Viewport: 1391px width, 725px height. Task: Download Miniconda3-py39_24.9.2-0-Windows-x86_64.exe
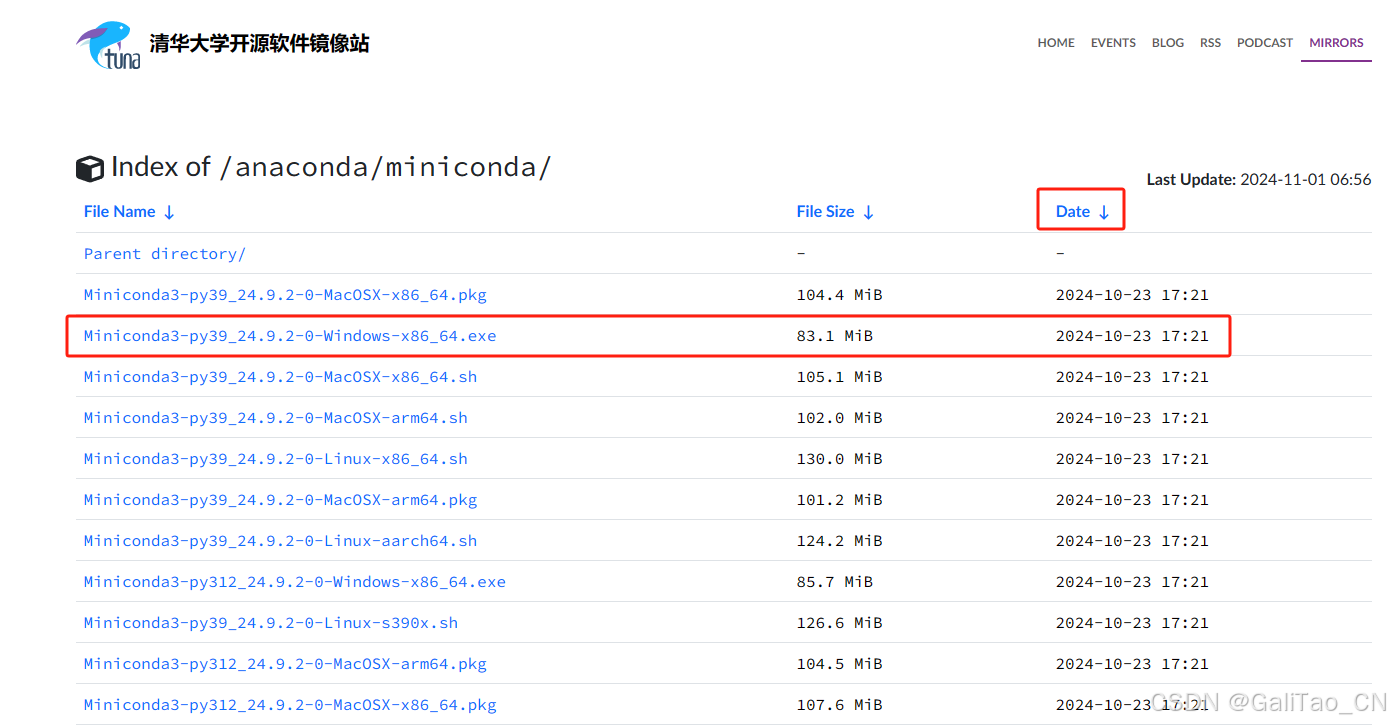(290, 336)
